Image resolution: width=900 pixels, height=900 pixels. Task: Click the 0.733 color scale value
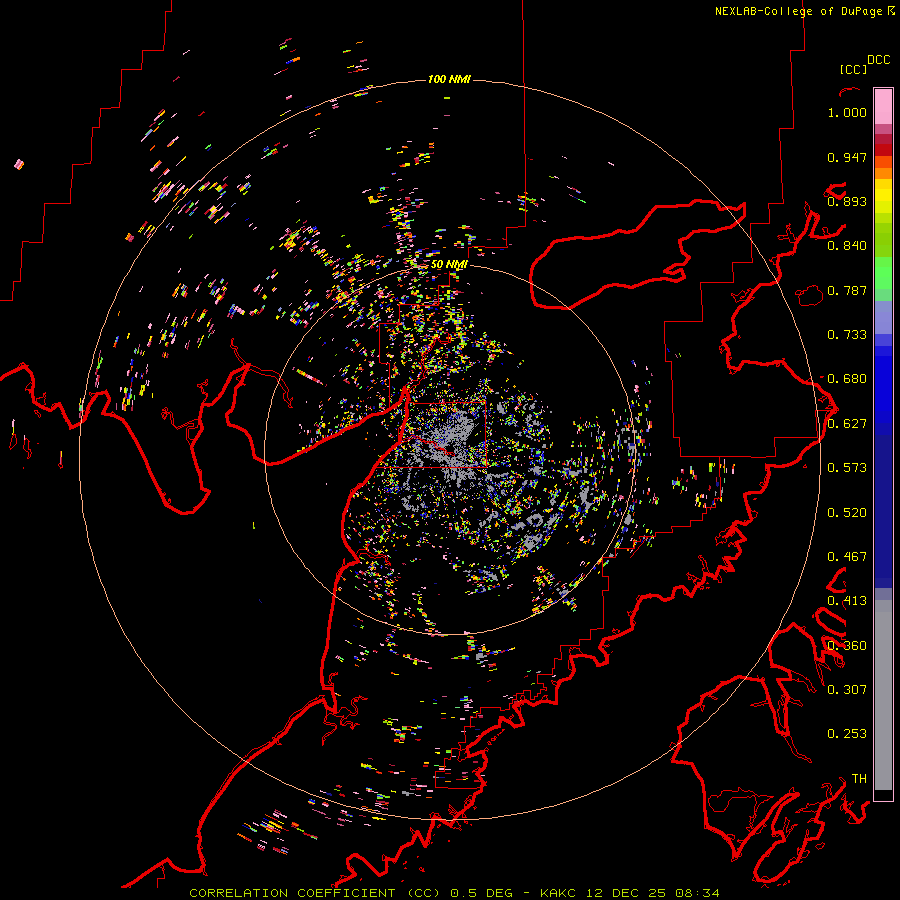pos(847,335)
